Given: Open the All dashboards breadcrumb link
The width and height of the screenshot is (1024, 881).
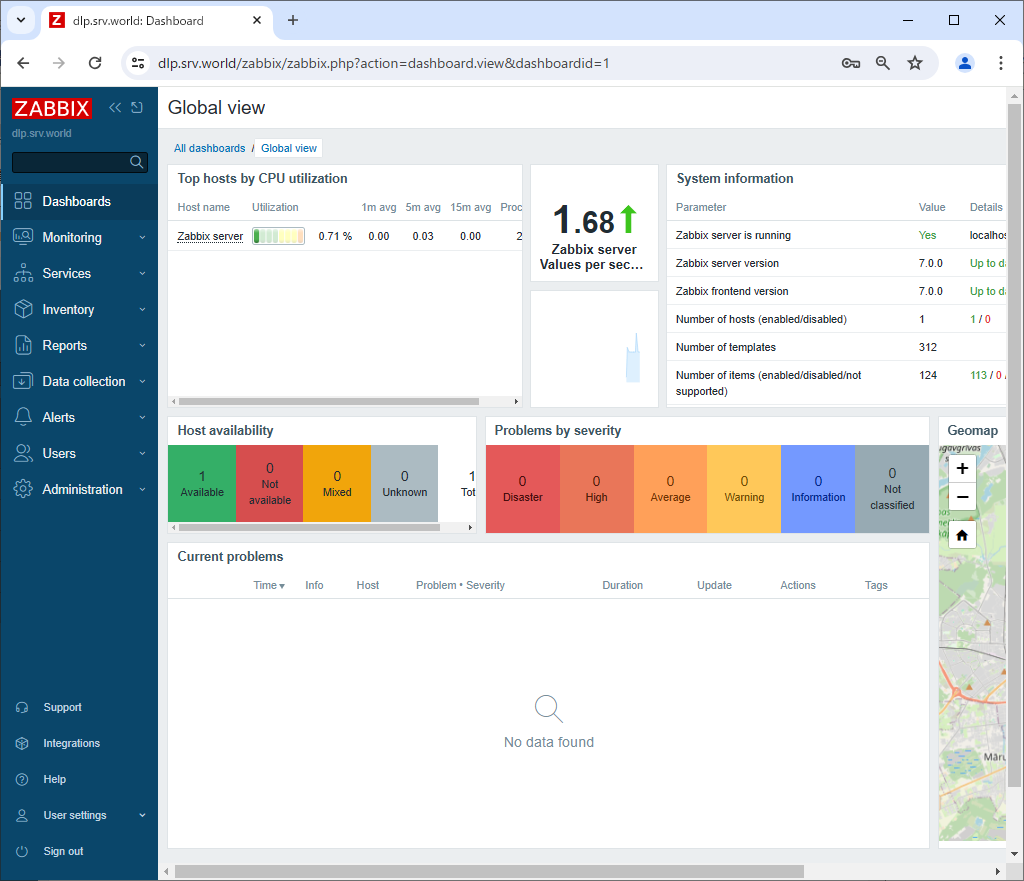Looking at the screenshot, I should 210,148.
